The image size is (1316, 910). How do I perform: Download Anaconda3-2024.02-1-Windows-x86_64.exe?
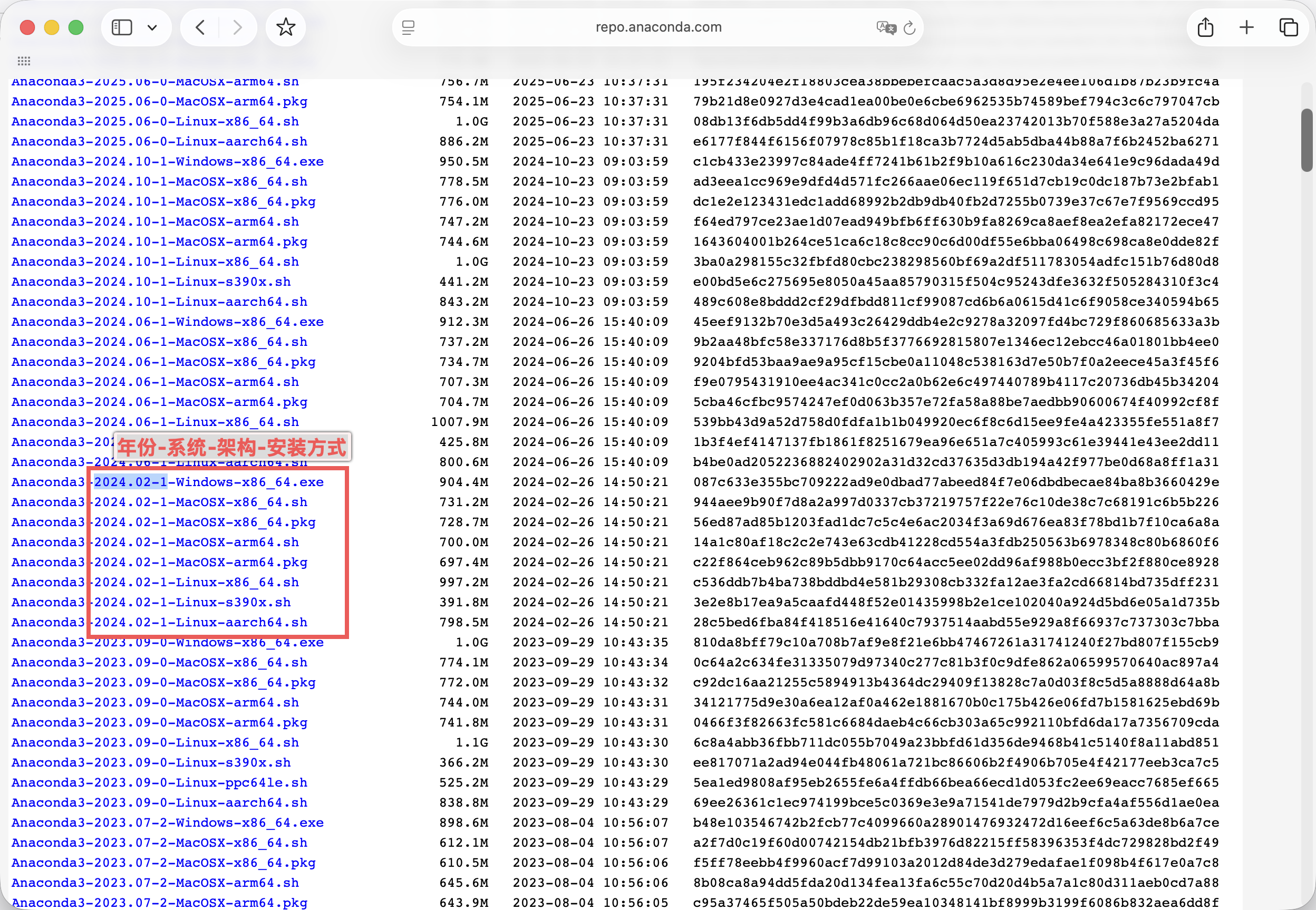tap(168, 482)
